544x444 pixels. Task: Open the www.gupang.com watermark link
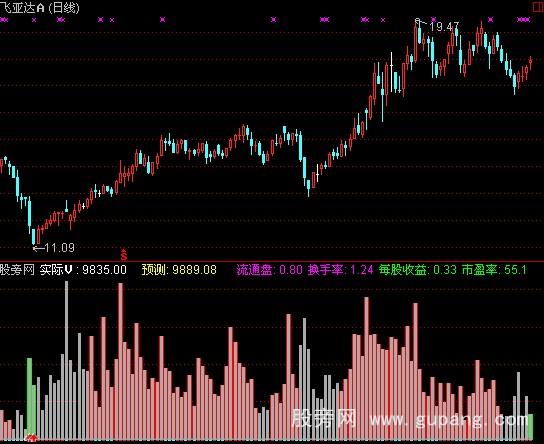[x=449, y=420]
